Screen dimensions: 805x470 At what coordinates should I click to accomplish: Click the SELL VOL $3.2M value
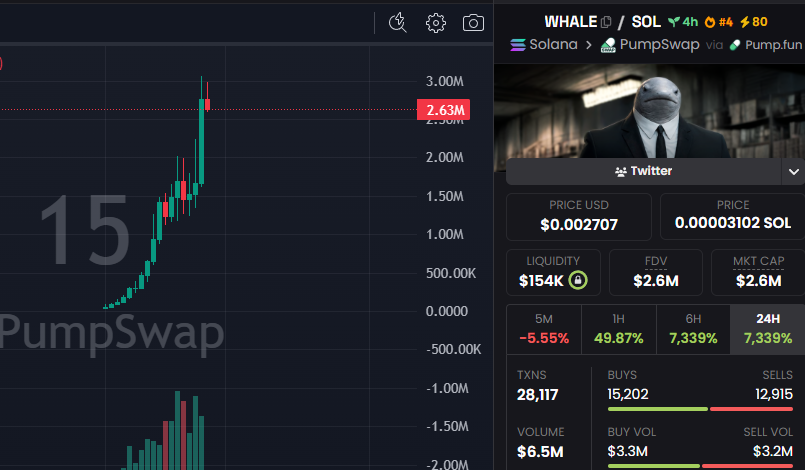(773, 451)
